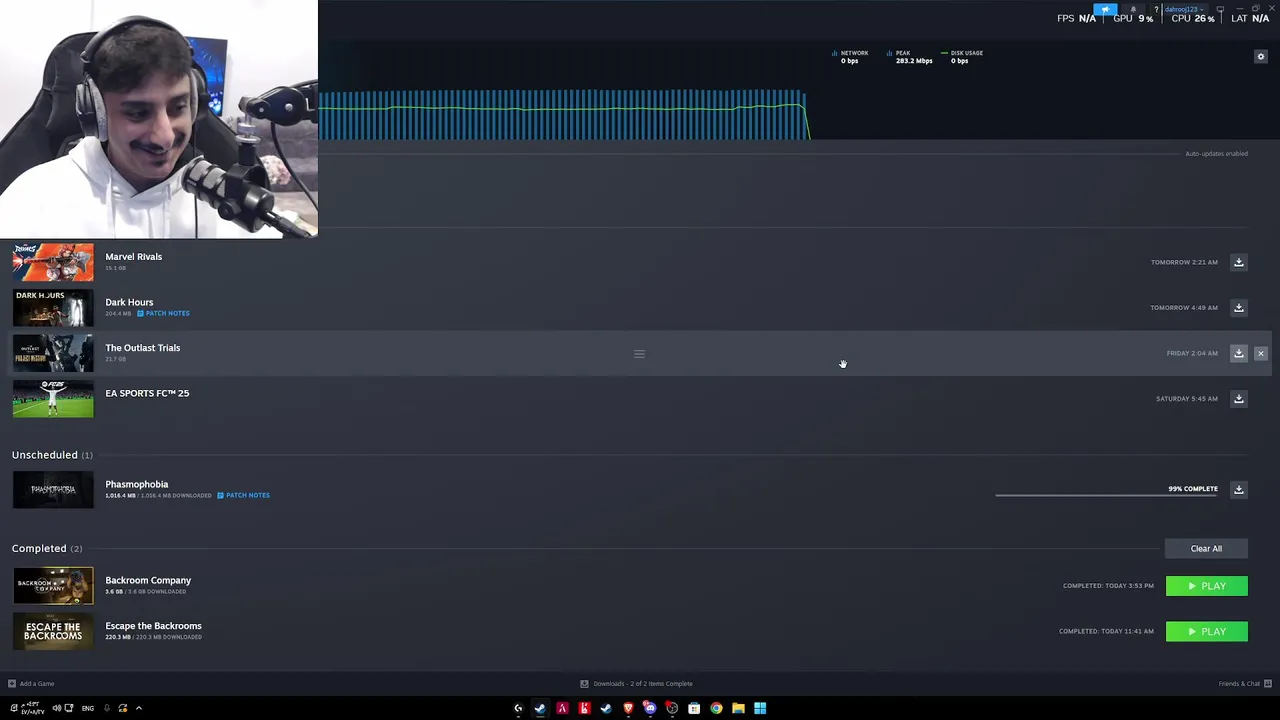Screen dimensions: 1280x720
Task: Click PEAK 283.2 Mbps readout
Action: (x=910, y=57)
